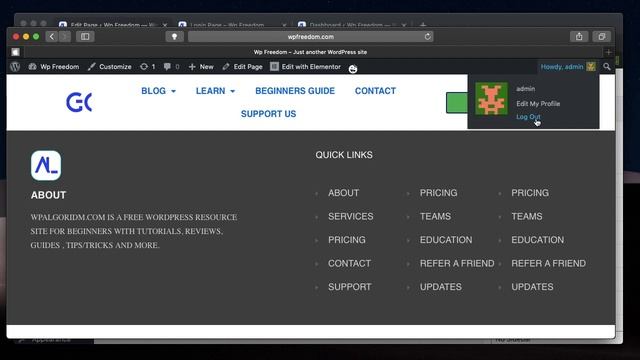Open Customize in admin bar
This screenshot has height=360, width=640.
[x=109, y=67]
